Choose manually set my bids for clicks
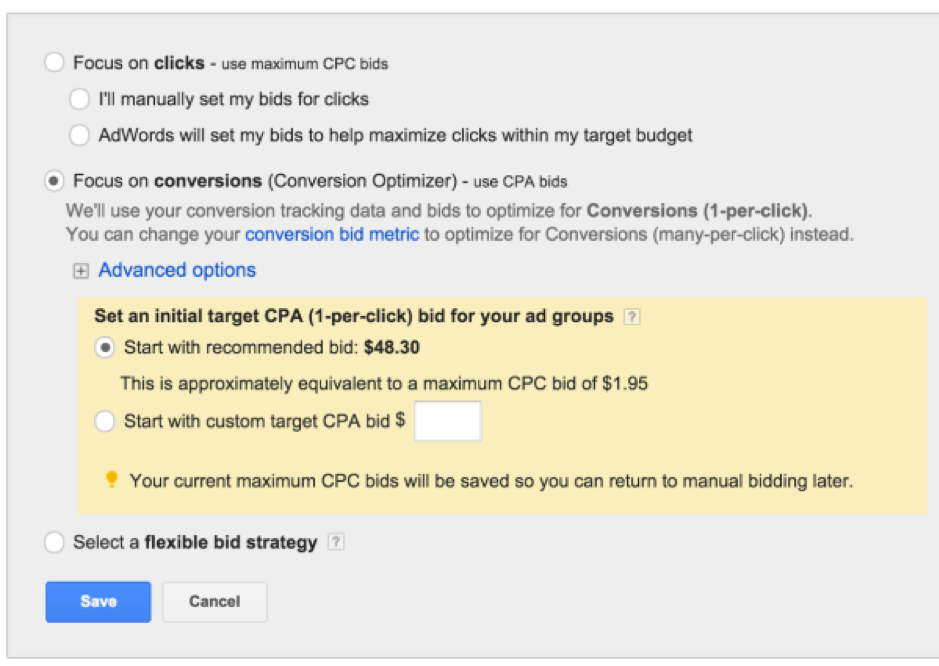Screen dimensions: 939x666 (x=79, y=99)
